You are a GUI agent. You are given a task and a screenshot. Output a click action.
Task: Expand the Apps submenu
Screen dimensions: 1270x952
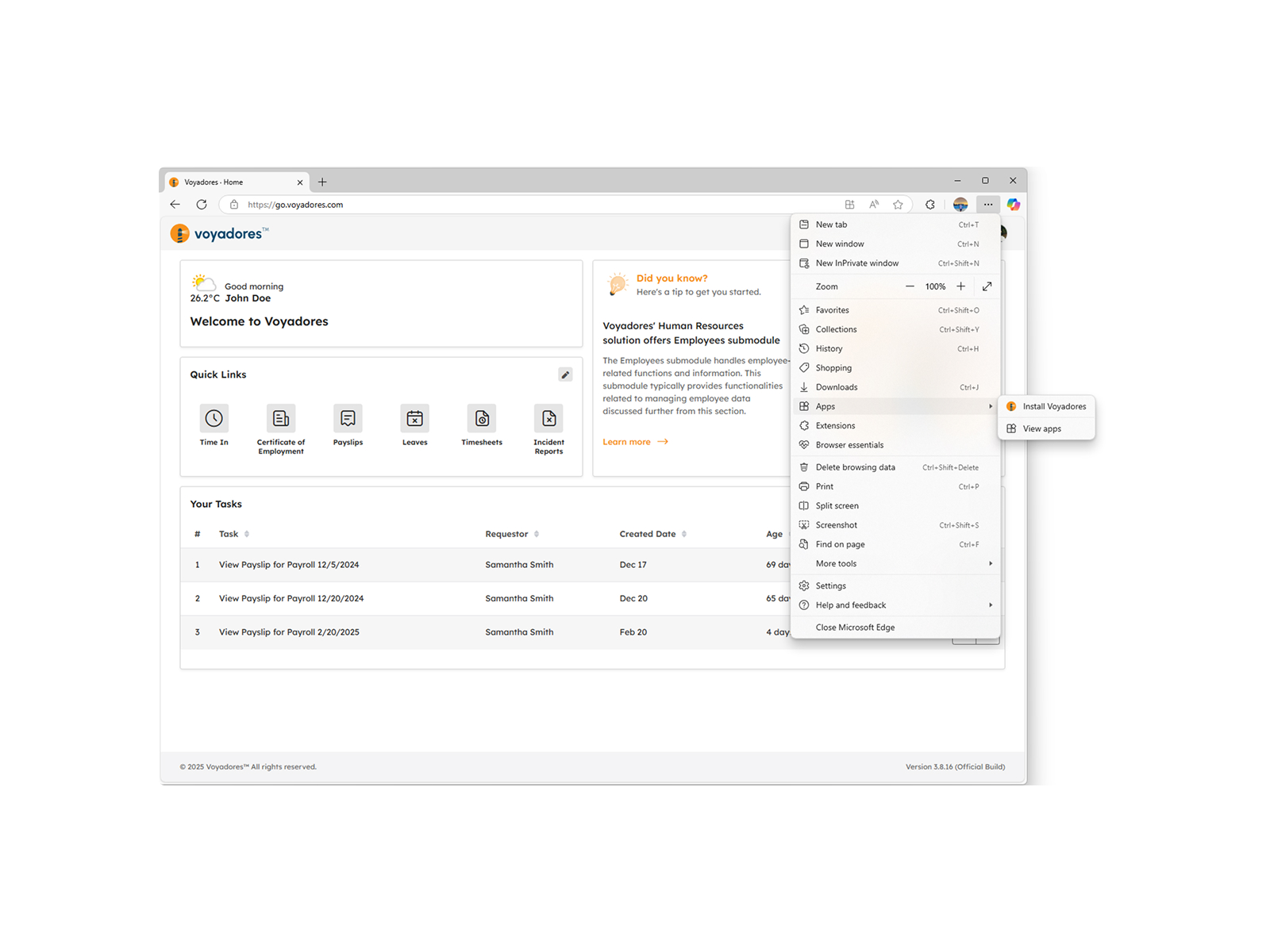point(895,406)
